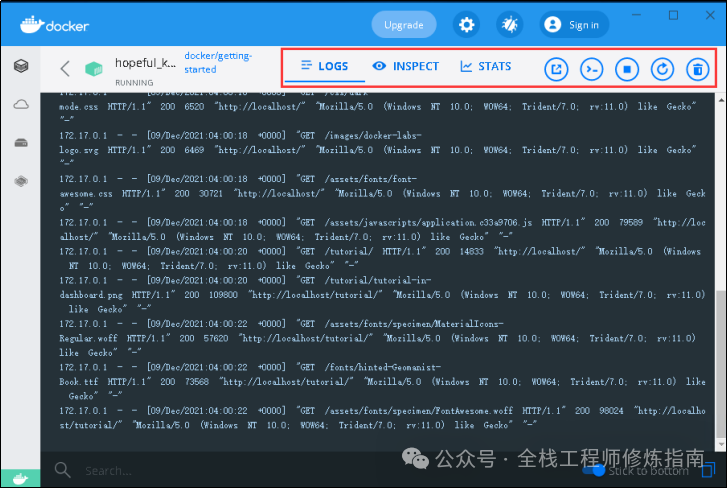
Task: Switch to the INSPECT tab
Action: click(x=405, y=66)
